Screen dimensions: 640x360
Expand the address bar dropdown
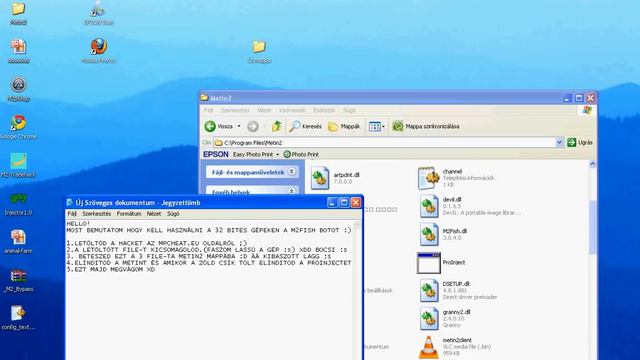point(559,142)
